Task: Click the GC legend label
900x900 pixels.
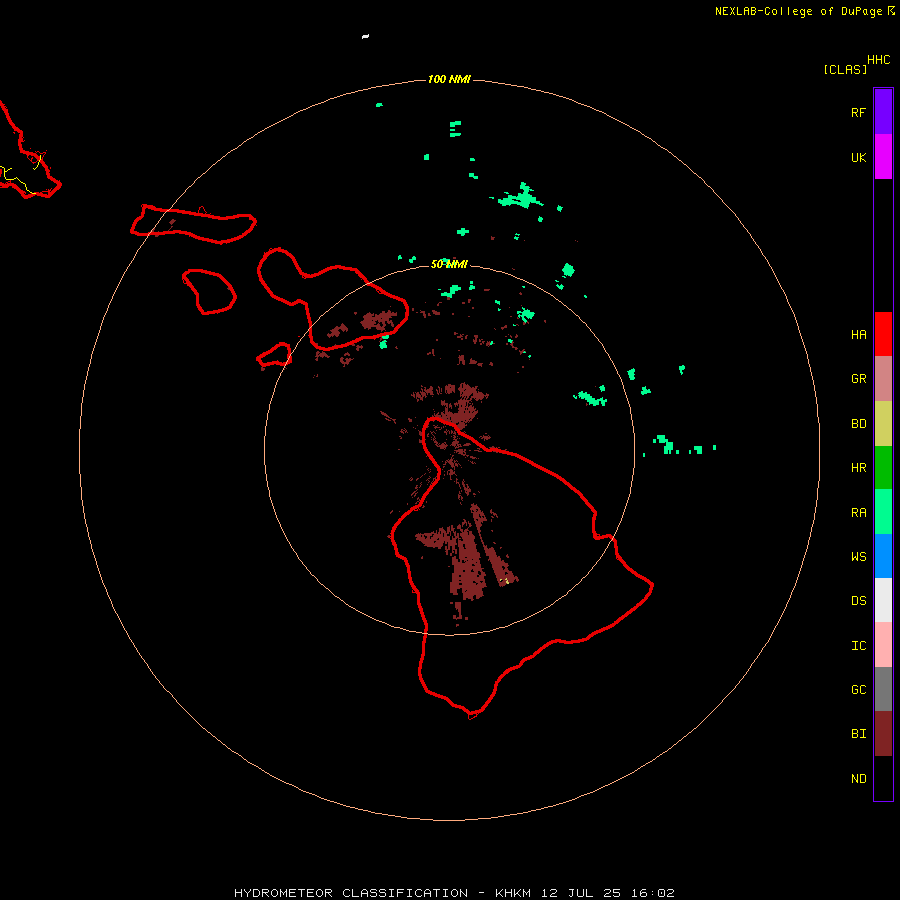Action: [x=858, y=690]
